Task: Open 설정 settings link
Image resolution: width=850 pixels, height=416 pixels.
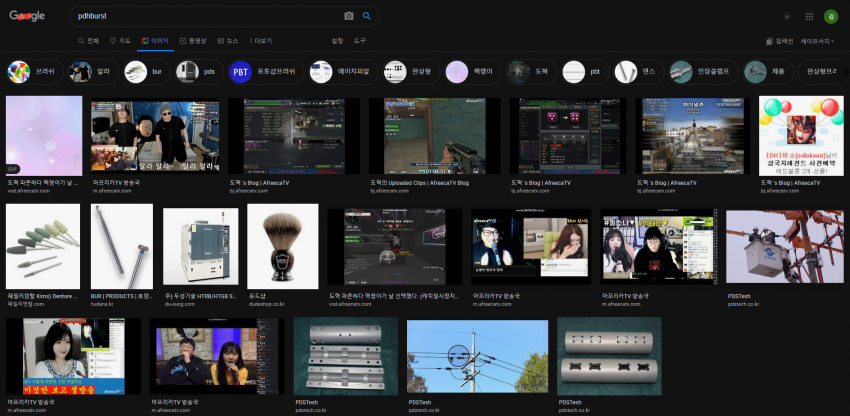Action: pos(337,41)
